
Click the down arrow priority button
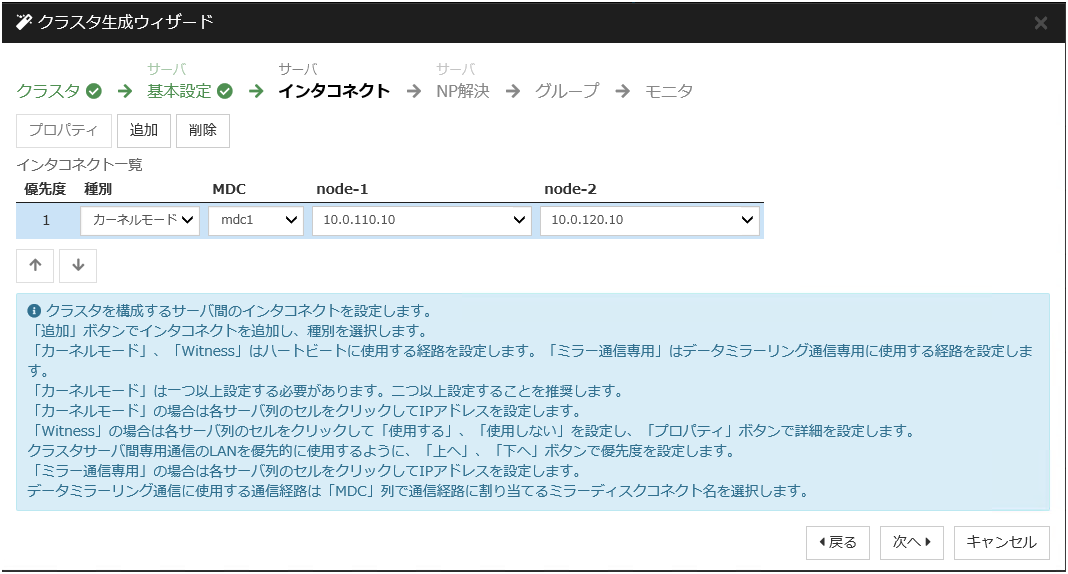pyautogui.click(x=78, y=266)
